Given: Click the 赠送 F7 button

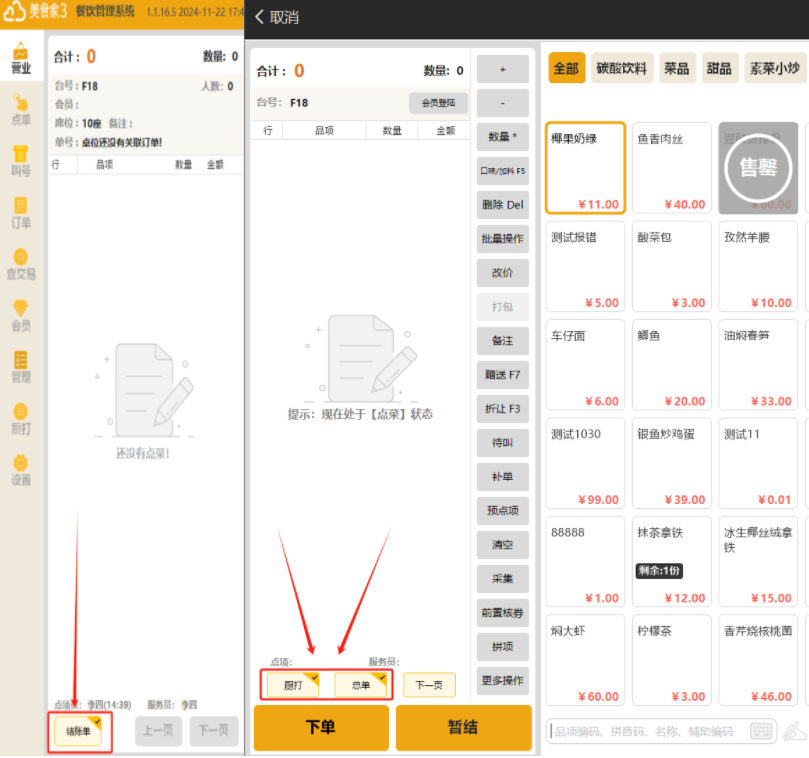Looking at the screenshot, I should 503,375.
